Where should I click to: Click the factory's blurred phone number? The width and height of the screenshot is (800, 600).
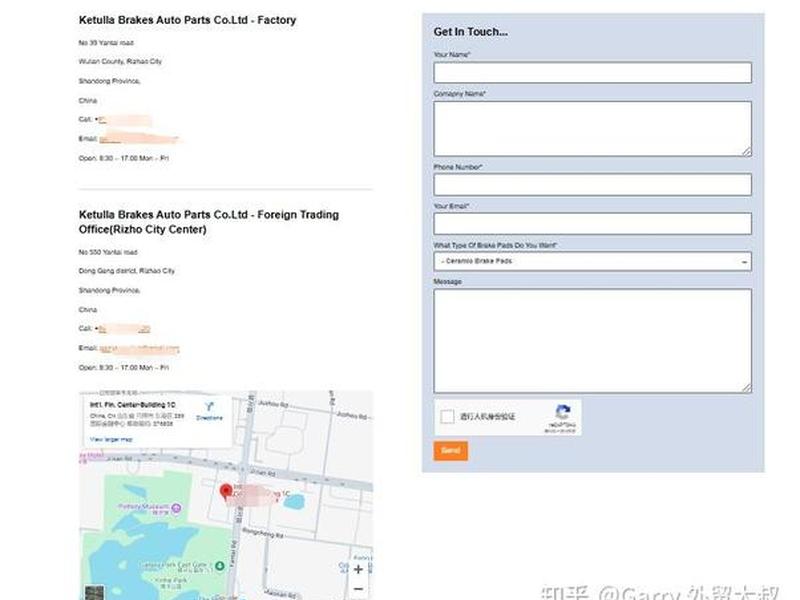tap(124, 120)
